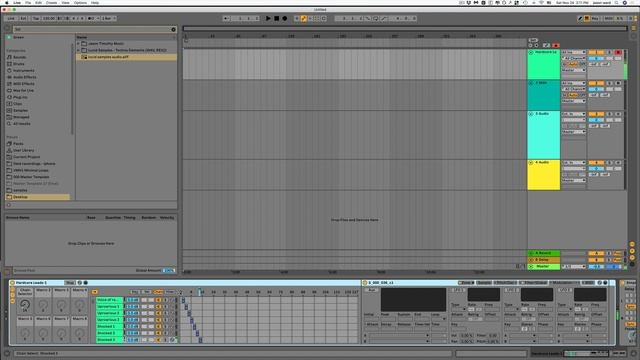Open the Sounds browser category

tap(19, 57)
